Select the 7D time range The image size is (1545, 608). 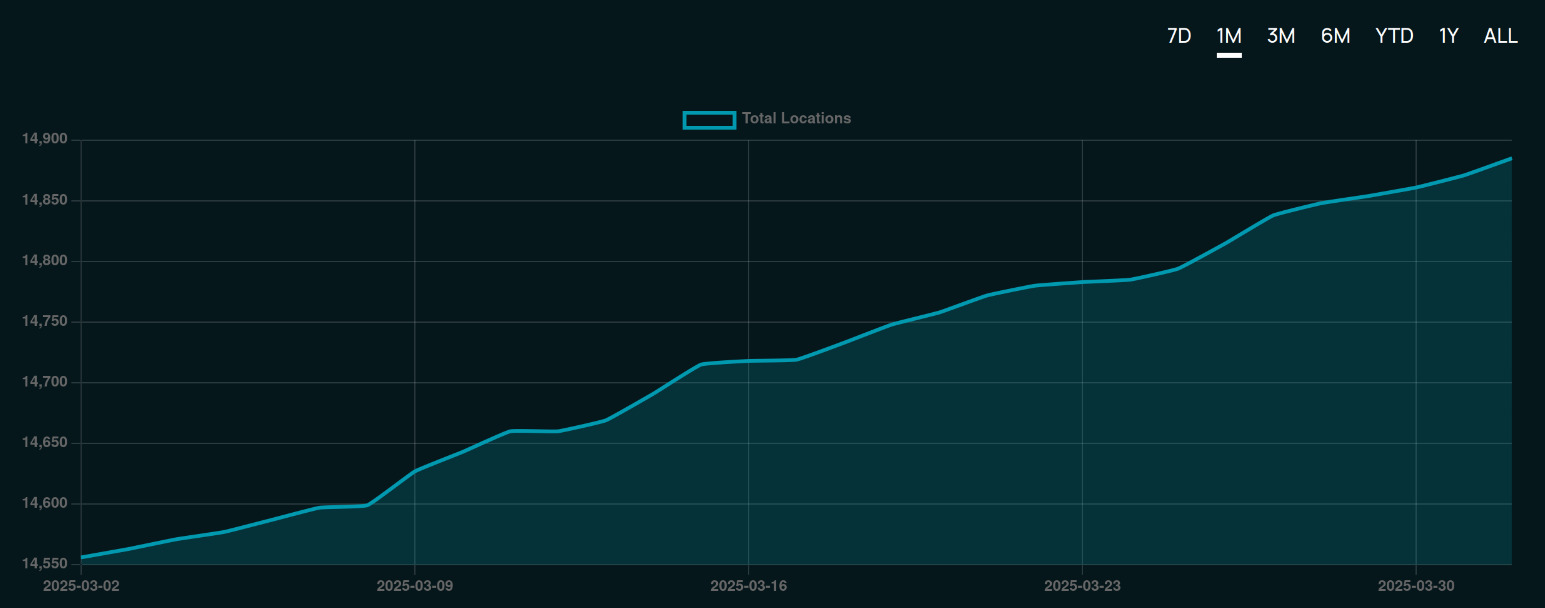(1179, 36)
